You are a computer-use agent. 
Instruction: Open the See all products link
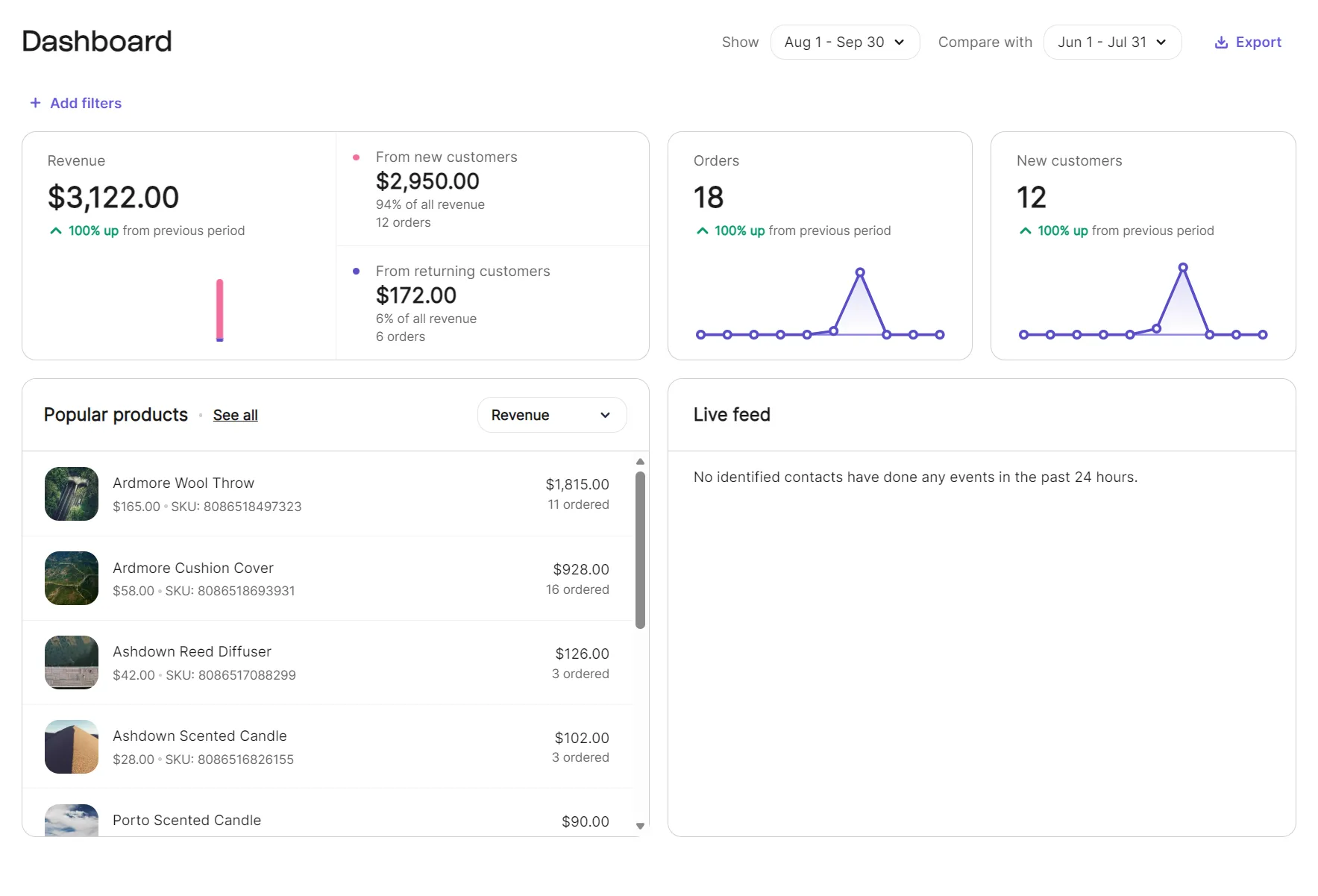pos(236,415)
